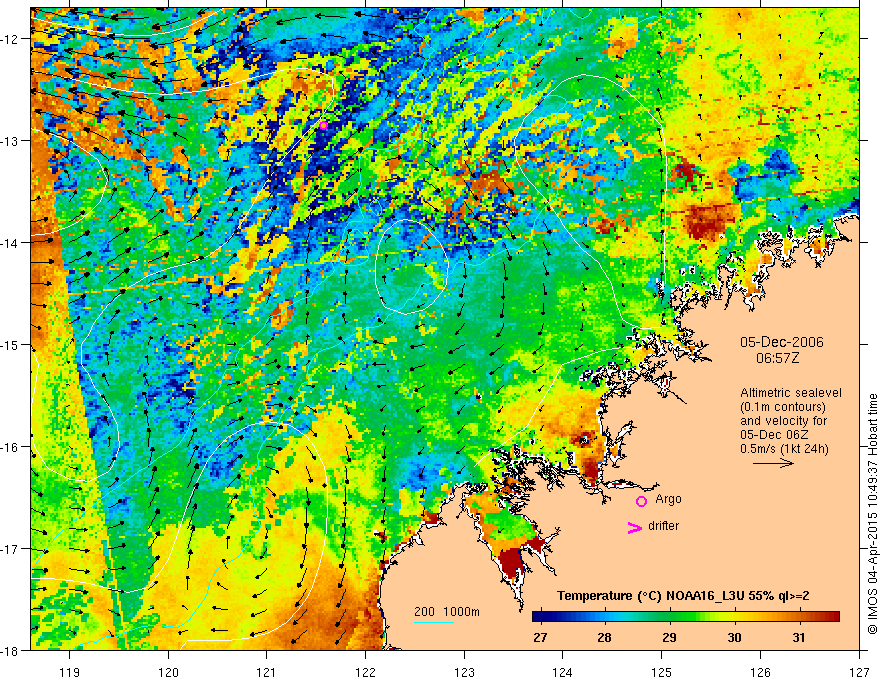The image size is (880, 680).
Task: Click the '05-Dec 06Z' caption line
Action: pos(773,435)
